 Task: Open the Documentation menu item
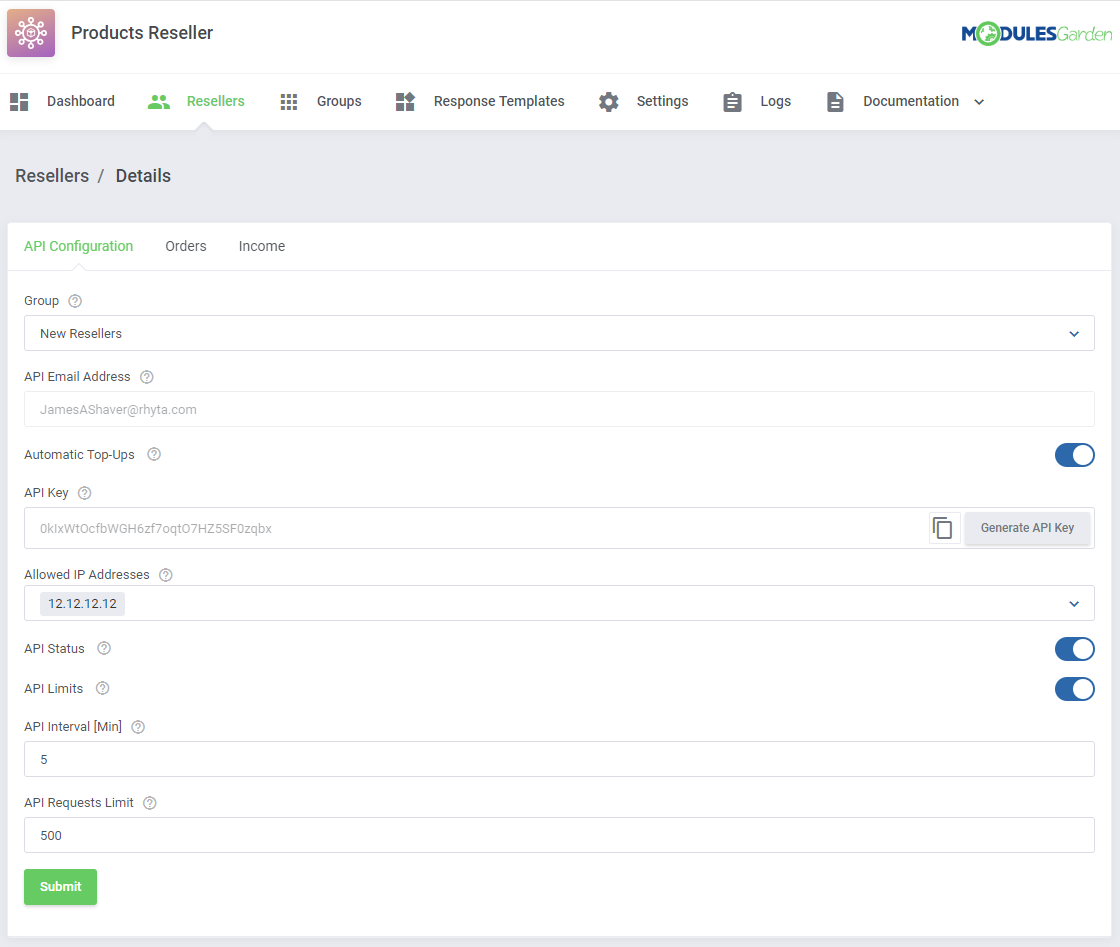(x=911, y=101)
